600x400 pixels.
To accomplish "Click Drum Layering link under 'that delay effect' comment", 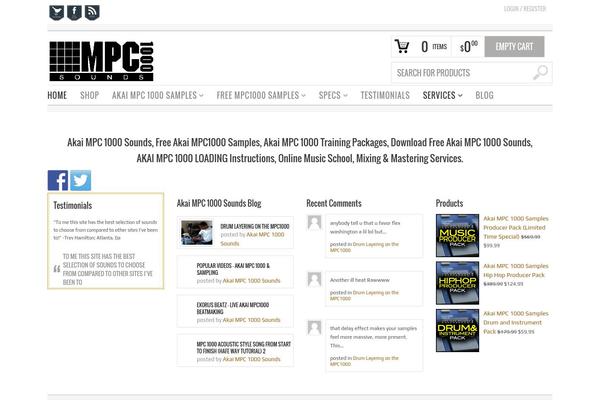I will coord(364,361).
